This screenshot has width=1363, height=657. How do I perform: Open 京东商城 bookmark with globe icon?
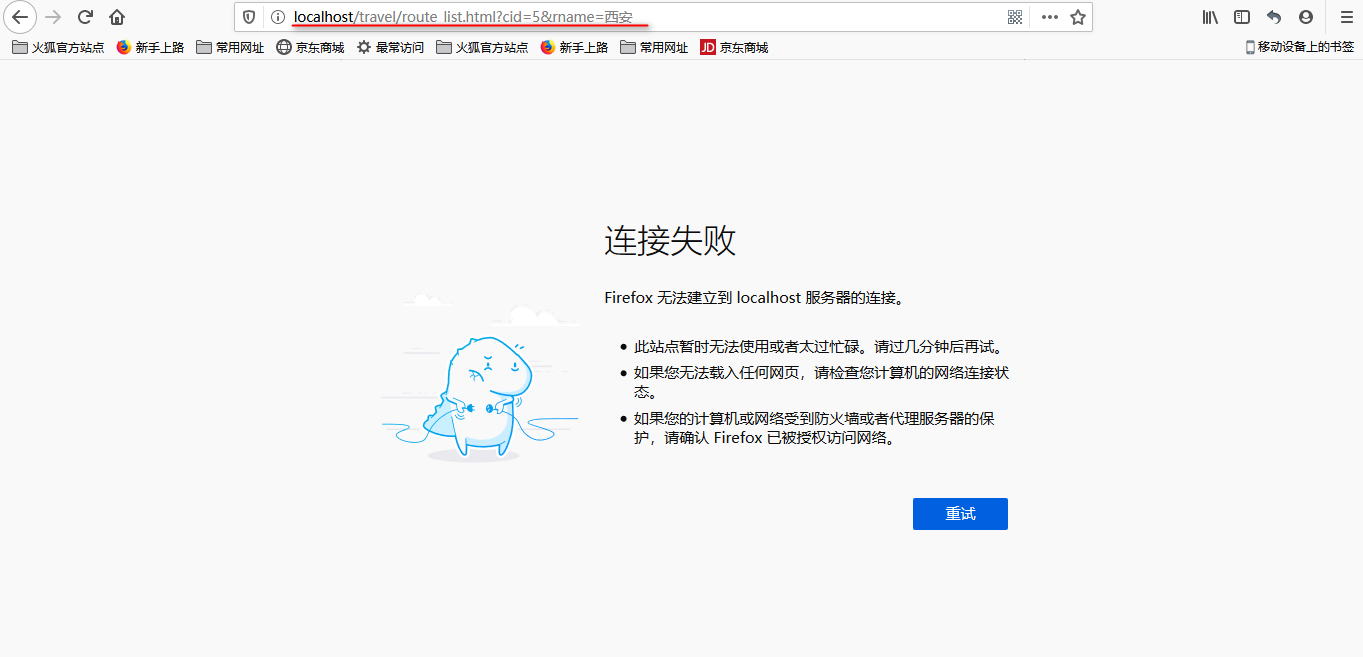pyautogui.click(x=310, y=47)
